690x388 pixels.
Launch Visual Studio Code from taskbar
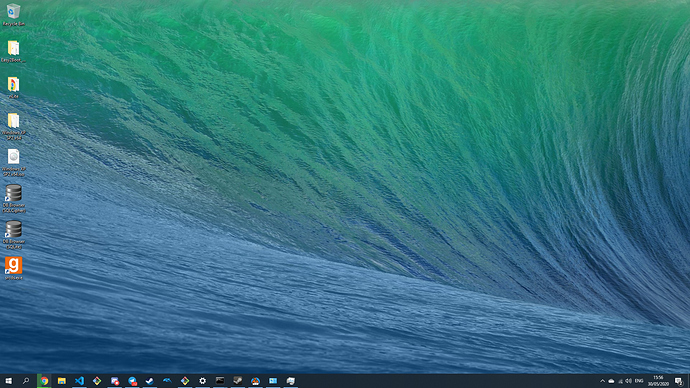point(79,381)
